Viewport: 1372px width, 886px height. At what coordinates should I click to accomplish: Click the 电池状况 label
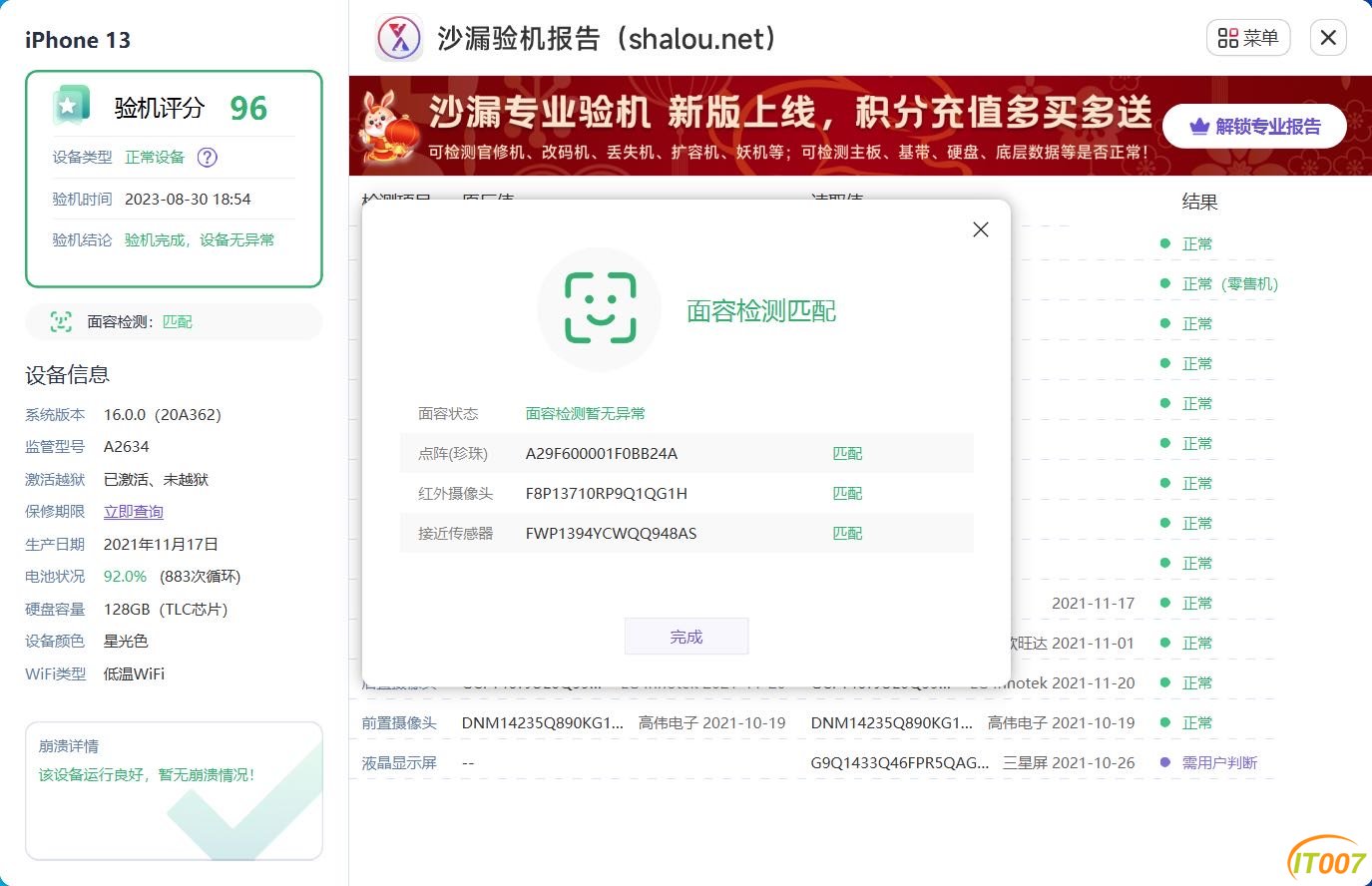coord(55,577)
